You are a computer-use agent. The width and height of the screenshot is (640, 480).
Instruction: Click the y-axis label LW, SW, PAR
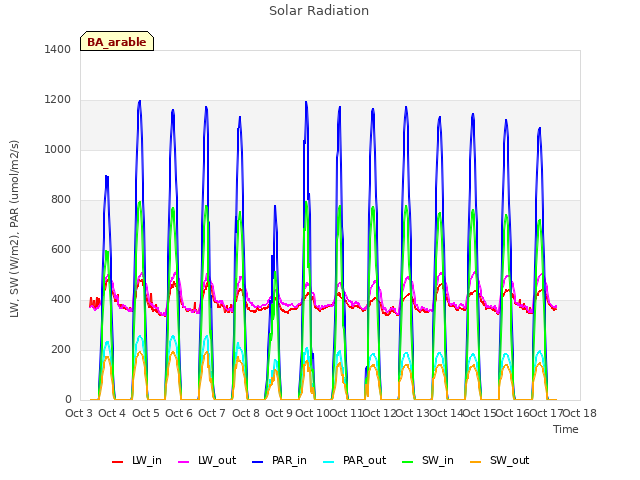point(14,229)
